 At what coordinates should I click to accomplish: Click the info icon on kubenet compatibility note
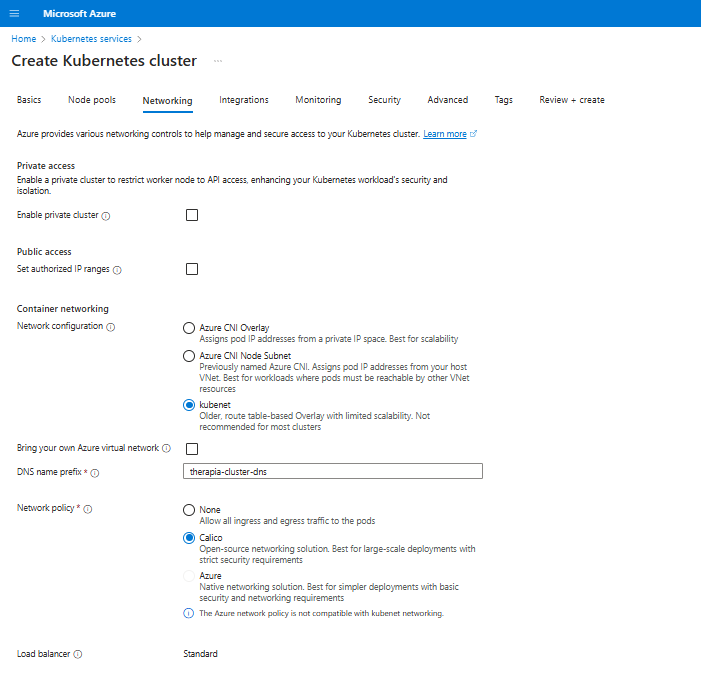189,613
